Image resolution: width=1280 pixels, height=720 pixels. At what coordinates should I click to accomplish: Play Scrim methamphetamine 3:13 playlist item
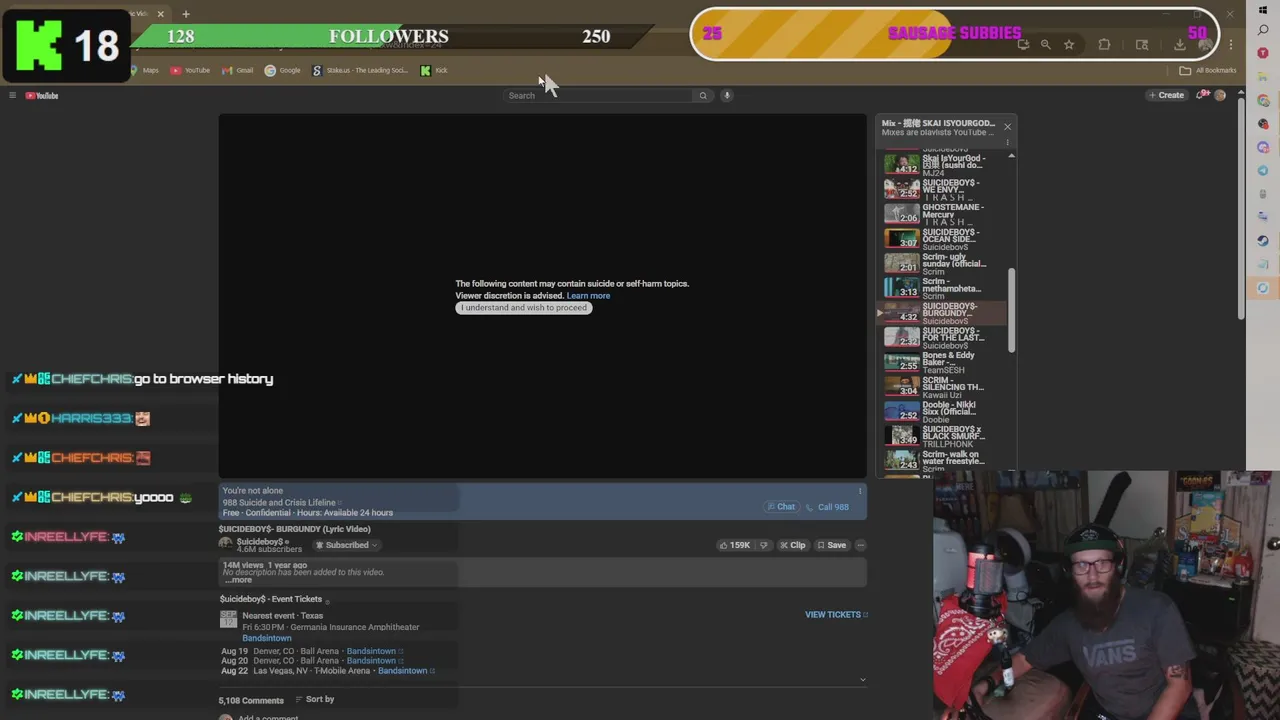coord(945,288)
